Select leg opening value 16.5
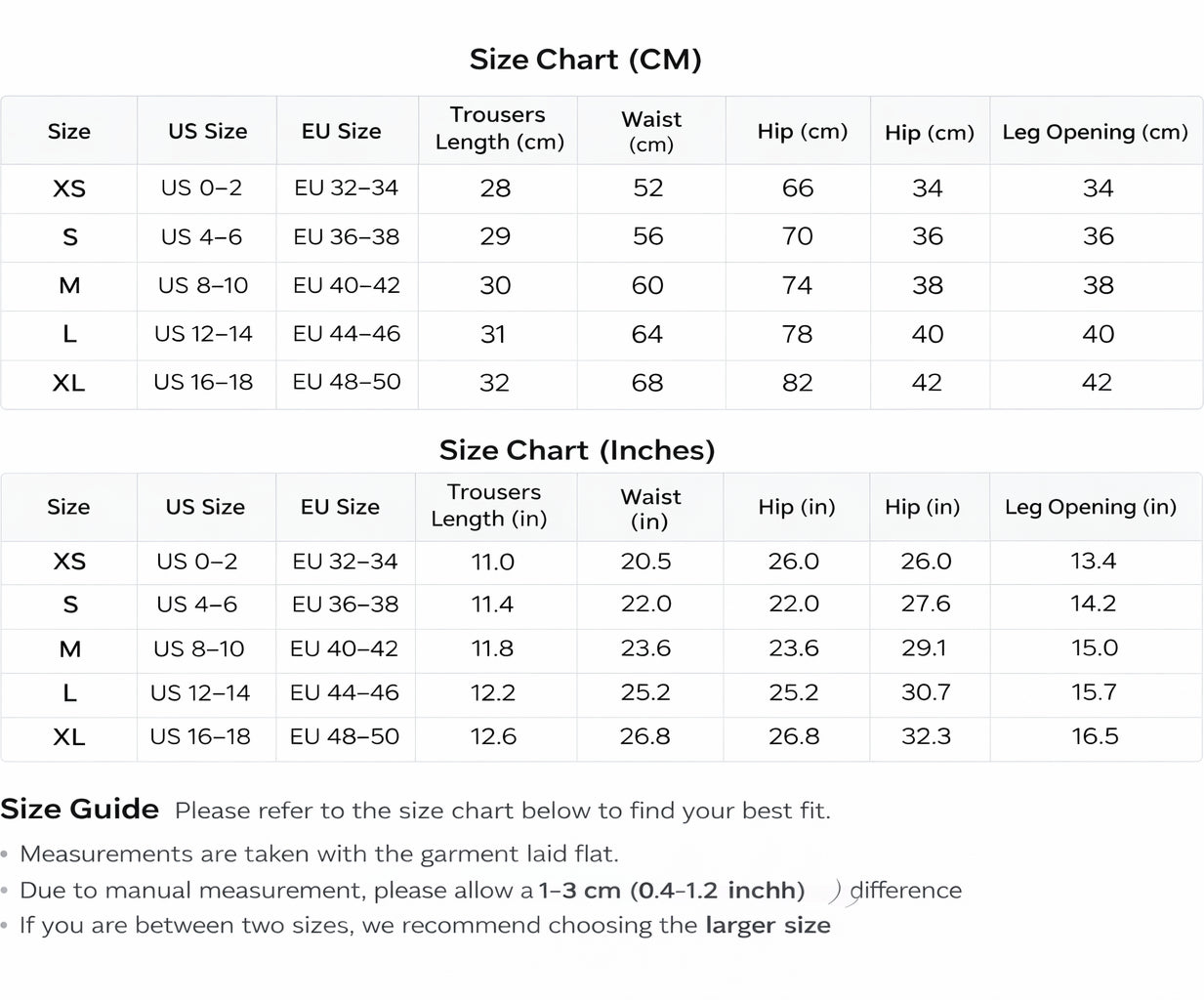Image resolution: width=1204 pixels, height=1000 pixels. coord(1095,736)
